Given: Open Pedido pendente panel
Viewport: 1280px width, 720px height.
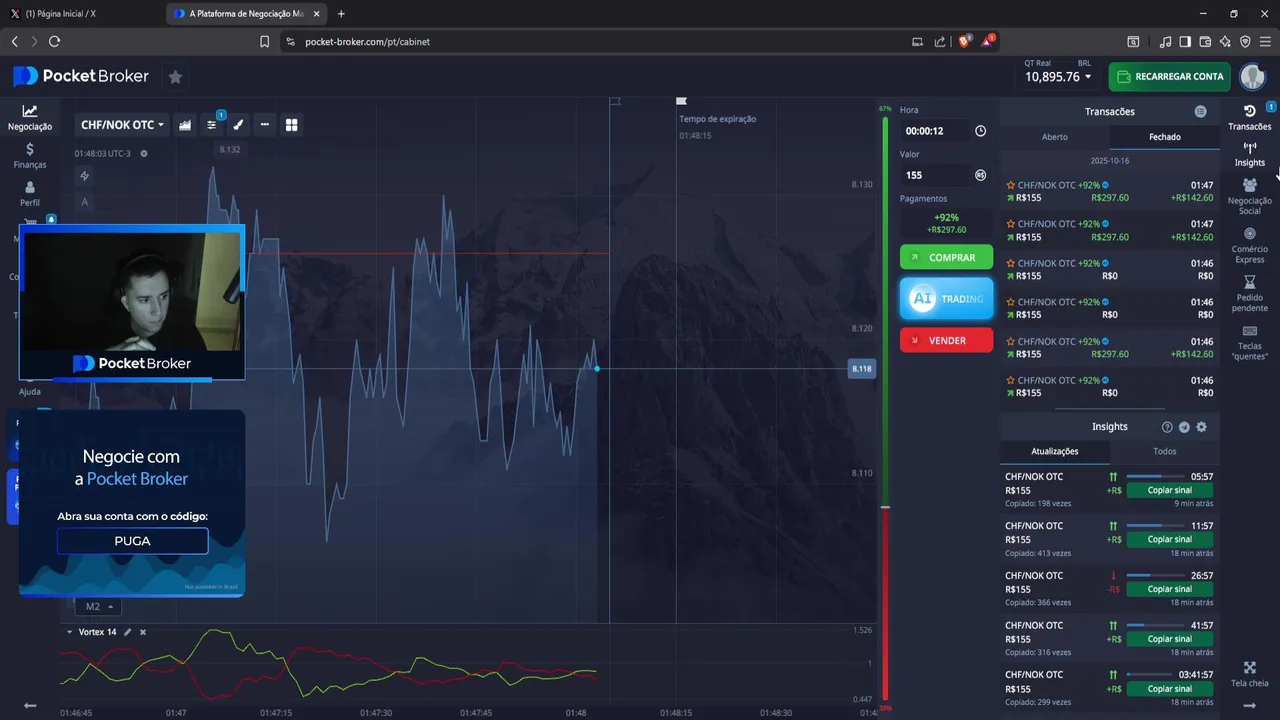Looking at the screenshot, I should (1249, 294).
